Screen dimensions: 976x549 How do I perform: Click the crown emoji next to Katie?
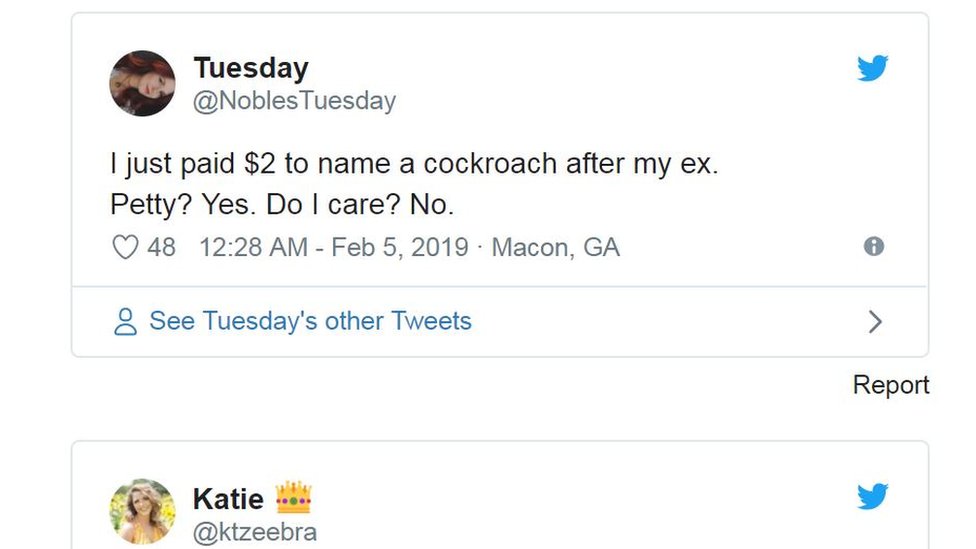click(x=293, y=498)
